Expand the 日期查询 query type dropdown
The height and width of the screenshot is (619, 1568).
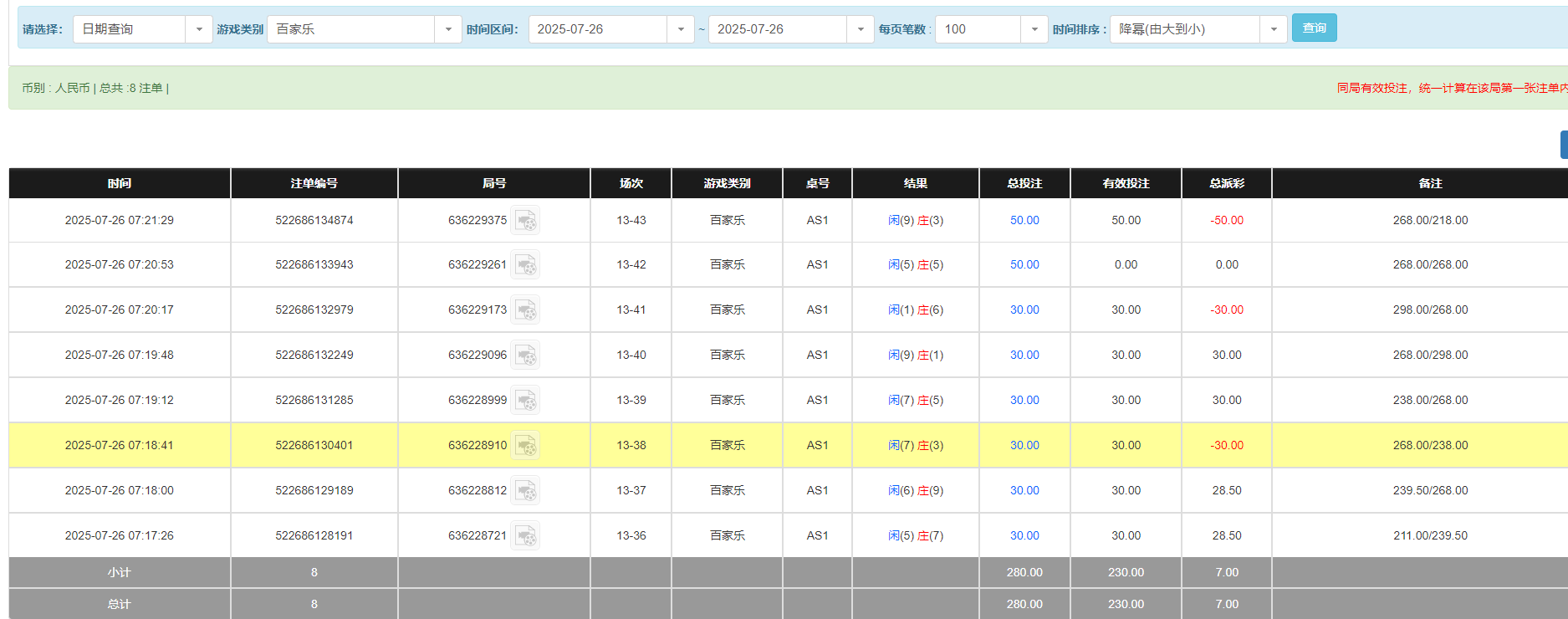tap(198, 29)
